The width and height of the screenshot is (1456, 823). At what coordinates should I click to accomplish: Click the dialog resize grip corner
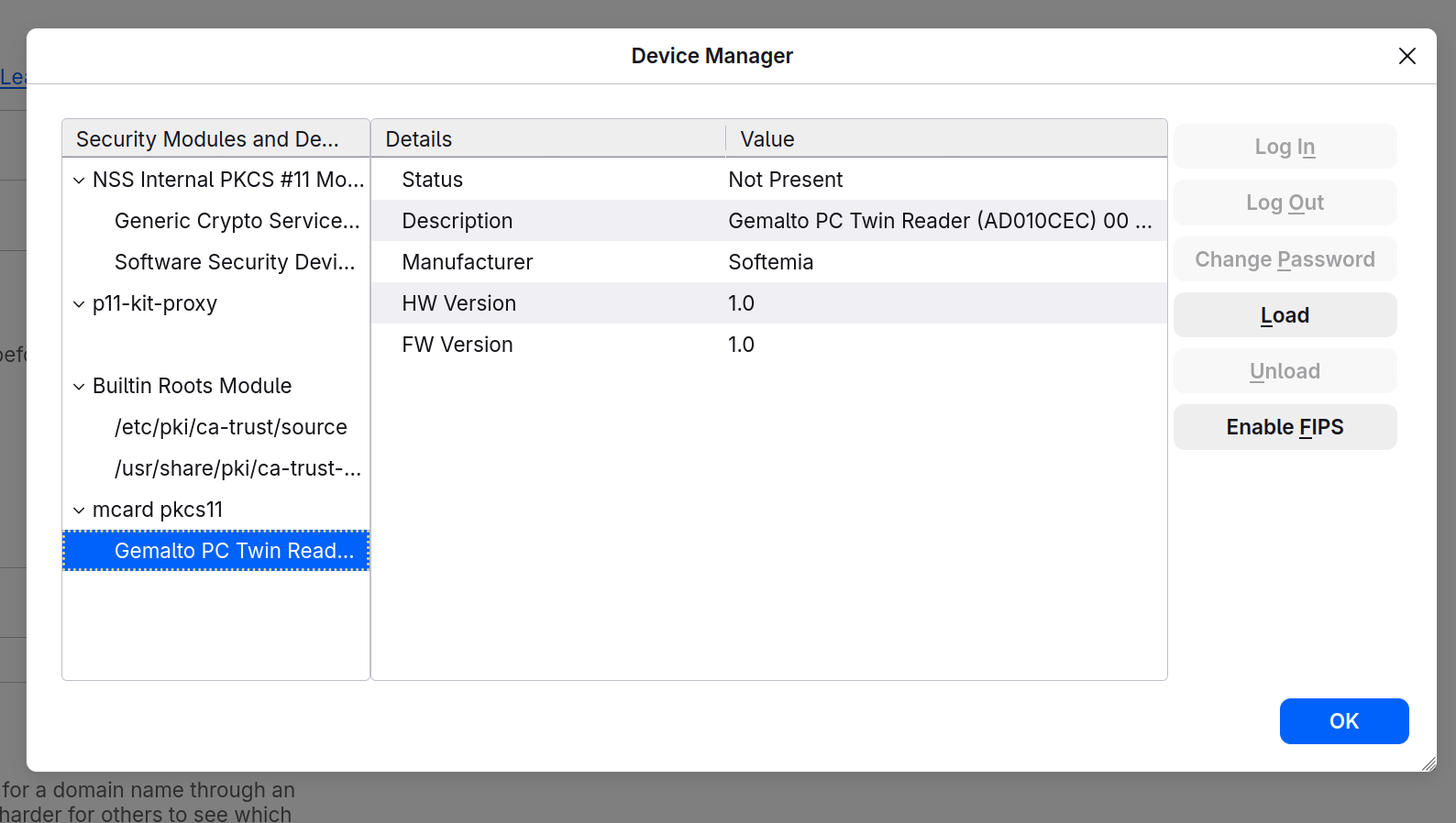click(x=1428, y=763)
